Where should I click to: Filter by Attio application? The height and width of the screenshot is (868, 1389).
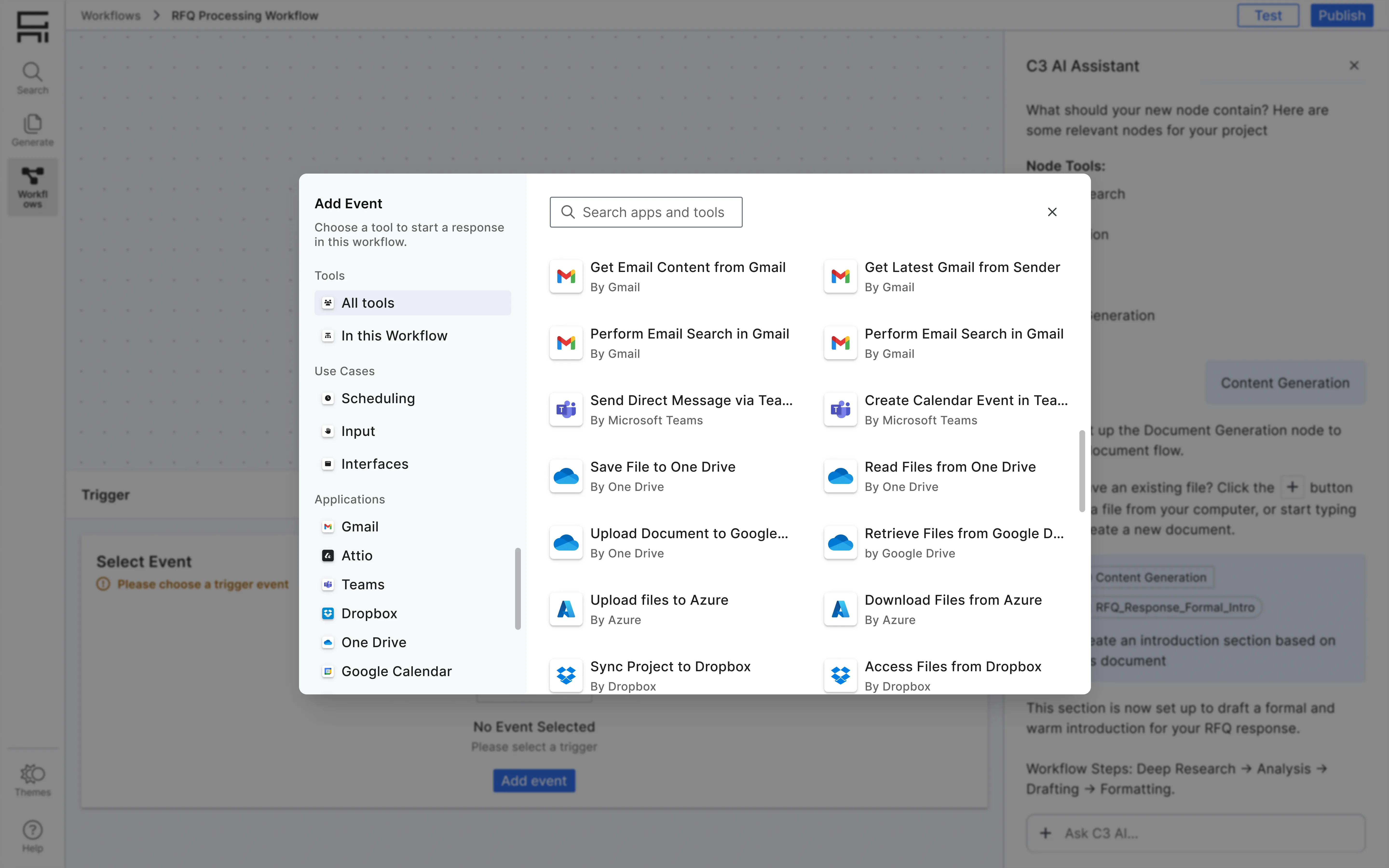(x=412, y=556)
